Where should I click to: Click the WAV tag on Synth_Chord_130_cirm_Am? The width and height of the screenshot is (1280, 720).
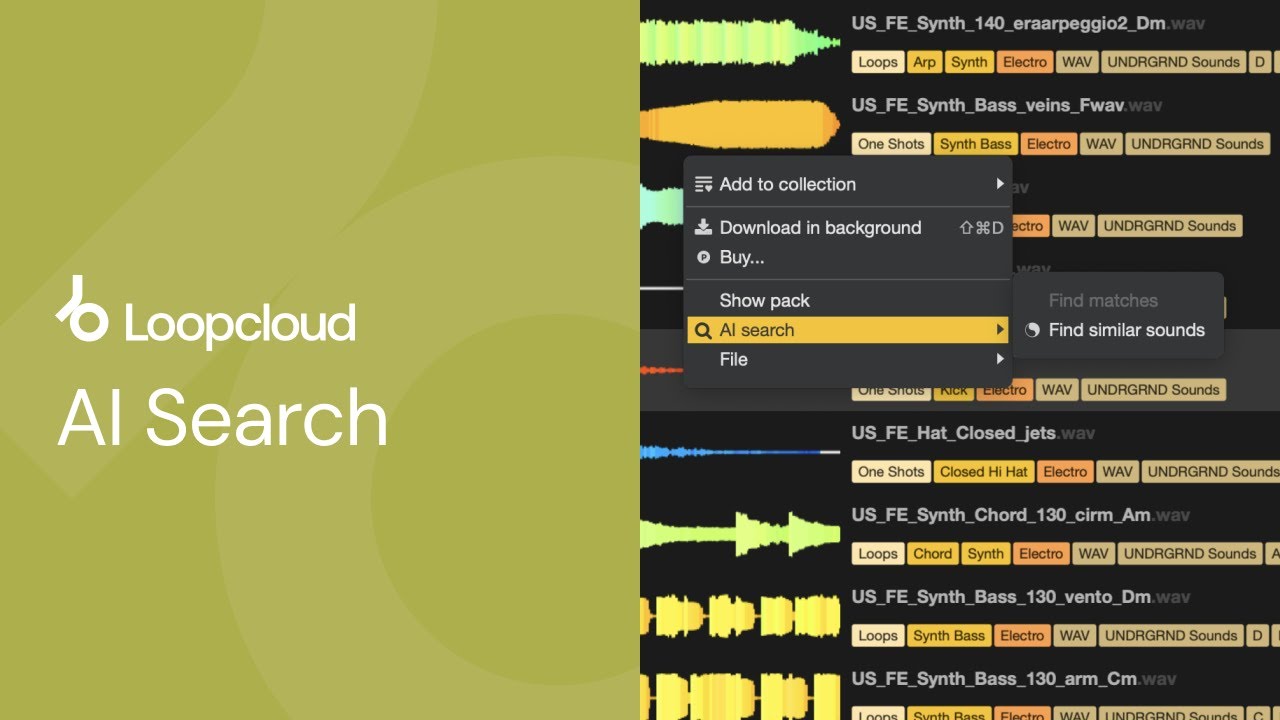point(1093,554)
